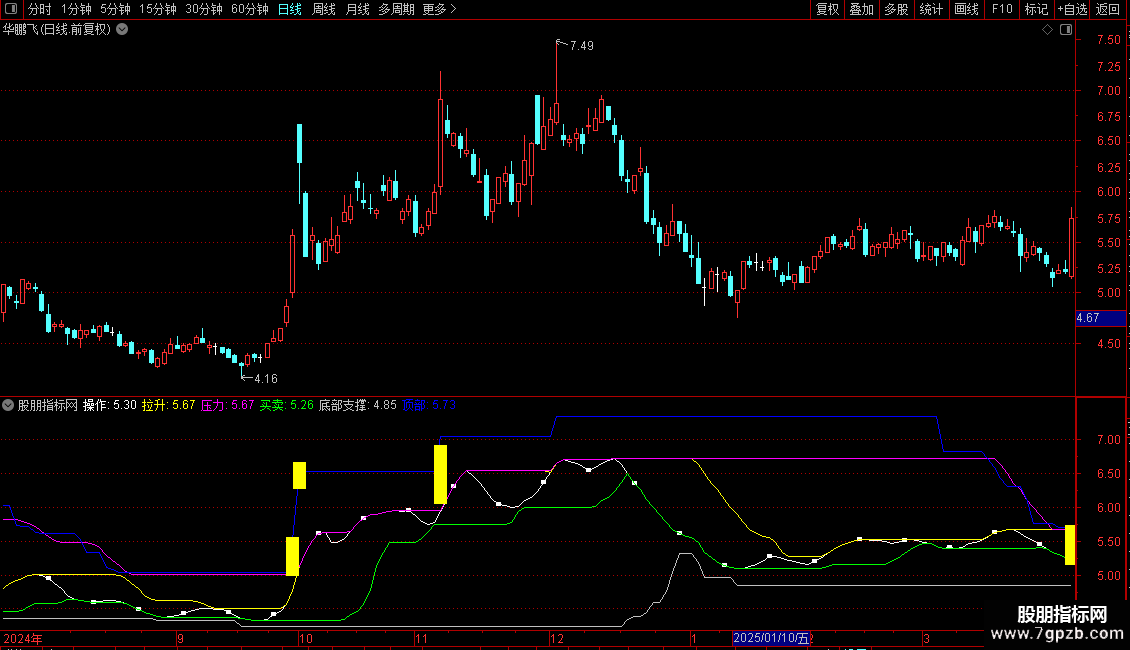The image size is (1130, 650).
Task: Click the 标记 mark button
Action: pyautogui.click(x=1036, y=9)
